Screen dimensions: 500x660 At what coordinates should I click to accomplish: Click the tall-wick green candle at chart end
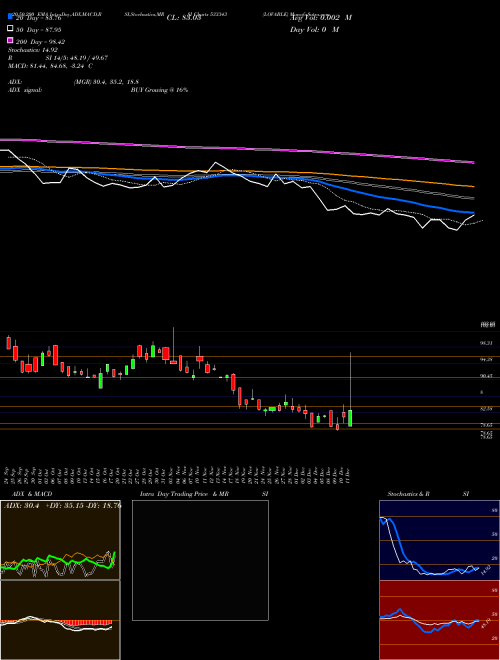tap(350, 418)
